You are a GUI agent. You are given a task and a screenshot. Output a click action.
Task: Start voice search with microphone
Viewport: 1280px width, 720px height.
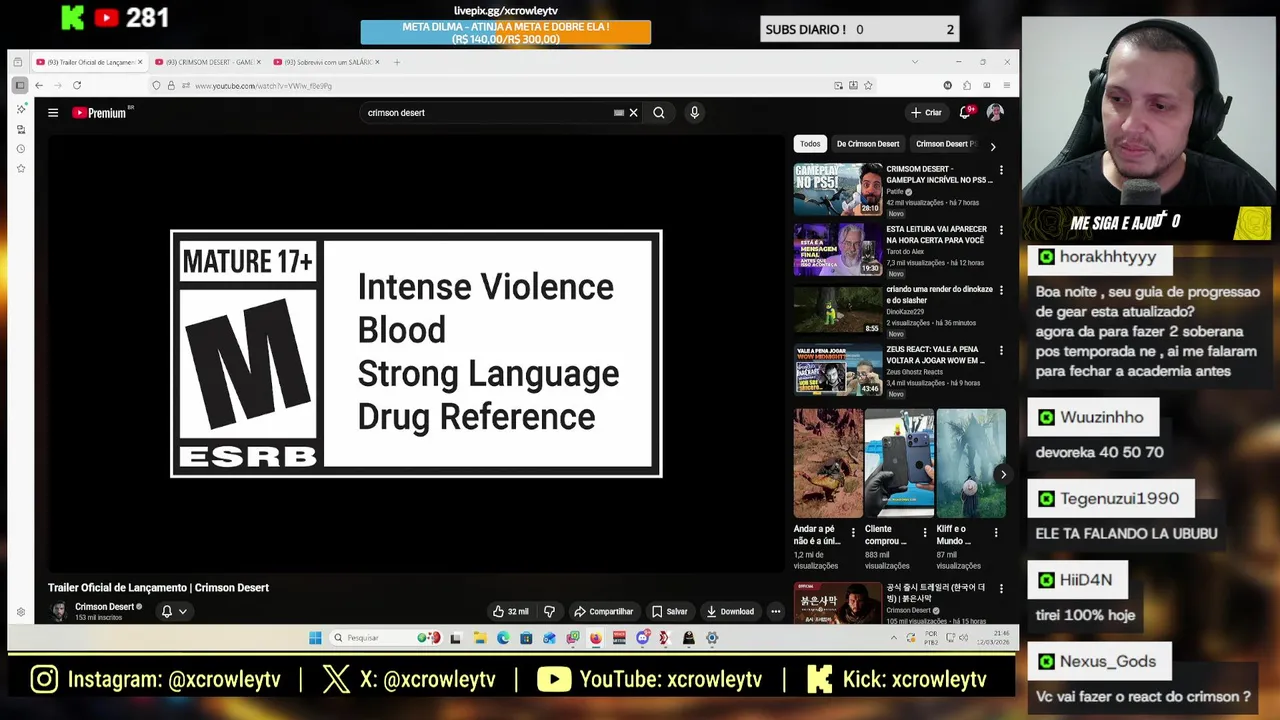point(694,113)
